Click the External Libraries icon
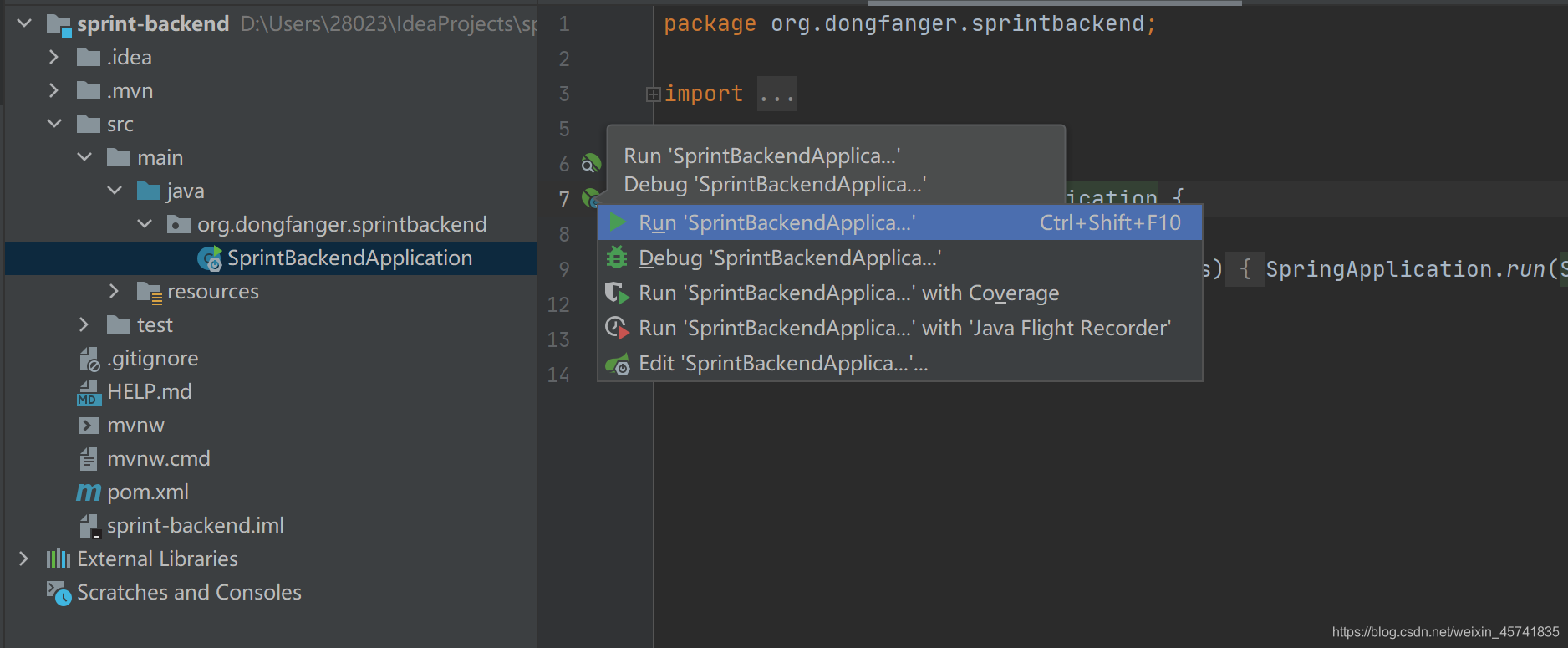Viewport: 1568px width, 648px height. (x=59, y=559)
